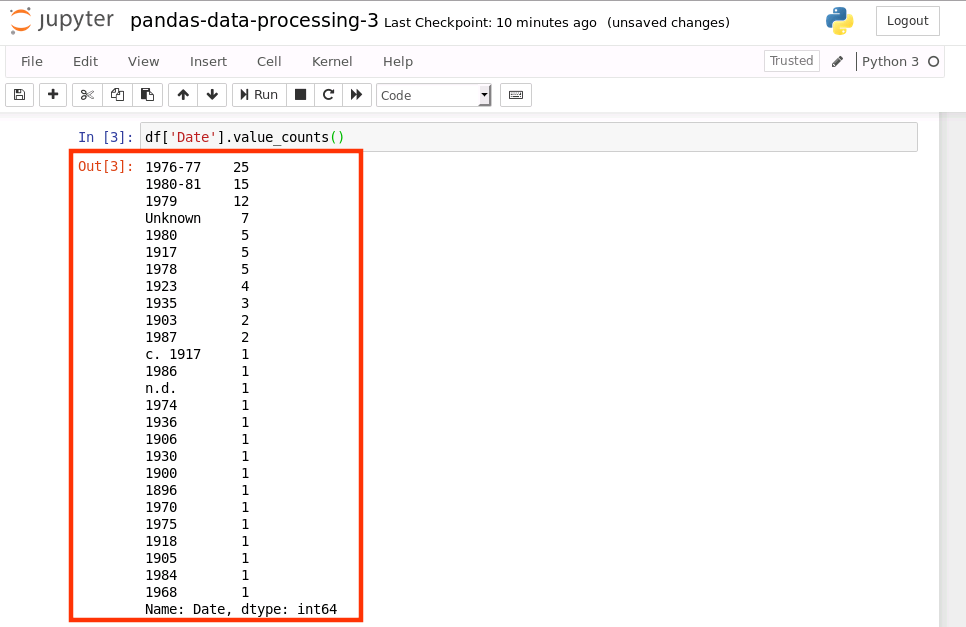Image resolution: width=966 pixels, height=627 pixels.
Task: Open the Cell menu
Action: 269,62
